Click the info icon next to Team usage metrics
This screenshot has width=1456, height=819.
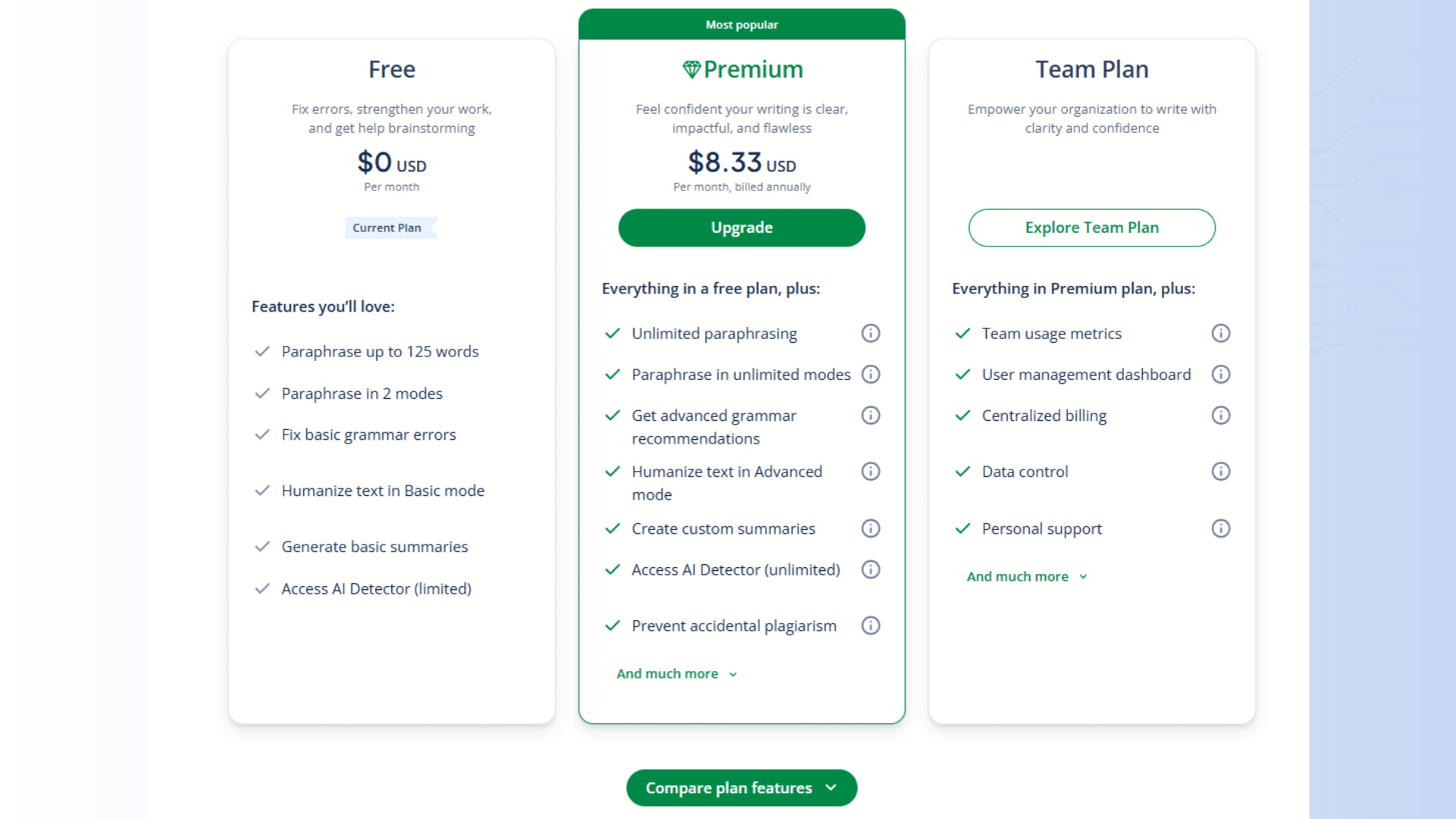tap(1220, 333)
